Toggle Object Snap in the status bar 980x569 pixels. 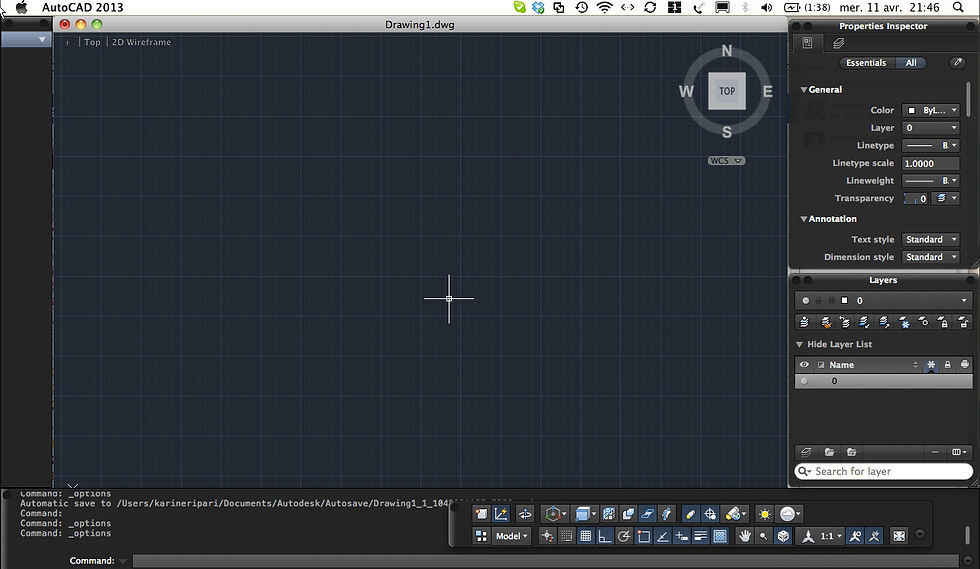tap(642, 536)
